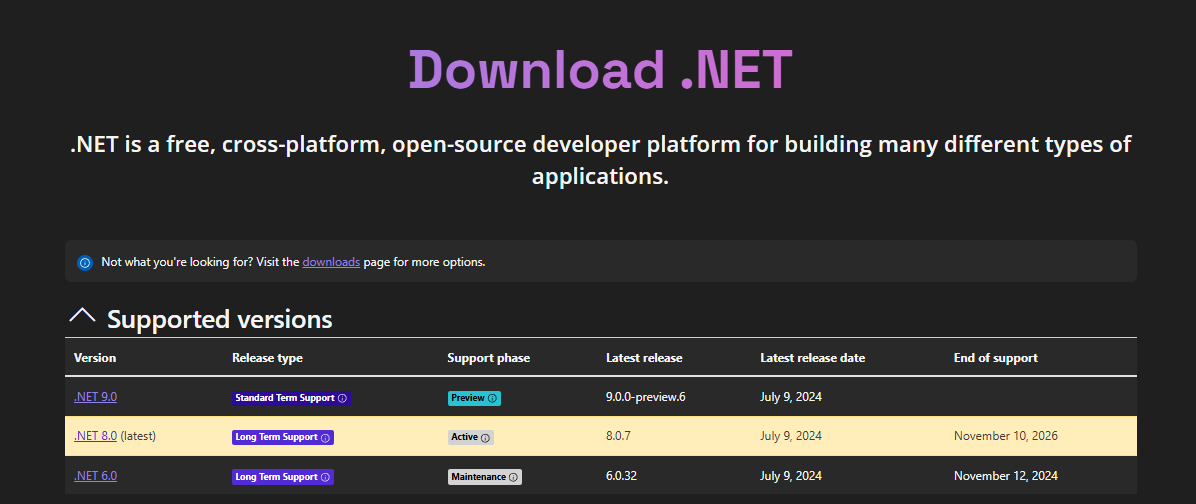The width and height of the screenshot is (1196, 504).
Task: Open the .NET 8.0 version link
Action: click(95, 436)
